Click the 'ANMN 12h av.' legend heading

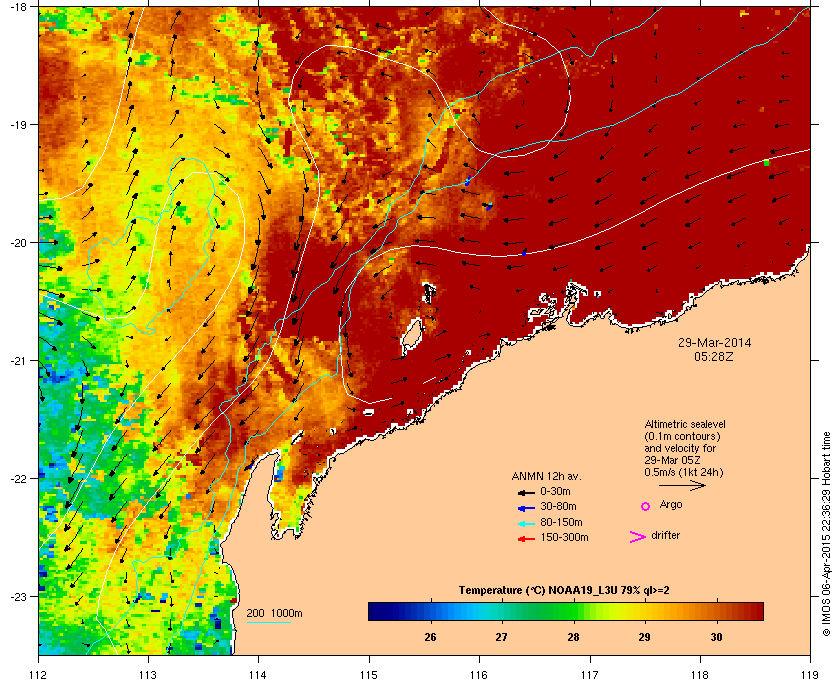[x=546, y=476]
